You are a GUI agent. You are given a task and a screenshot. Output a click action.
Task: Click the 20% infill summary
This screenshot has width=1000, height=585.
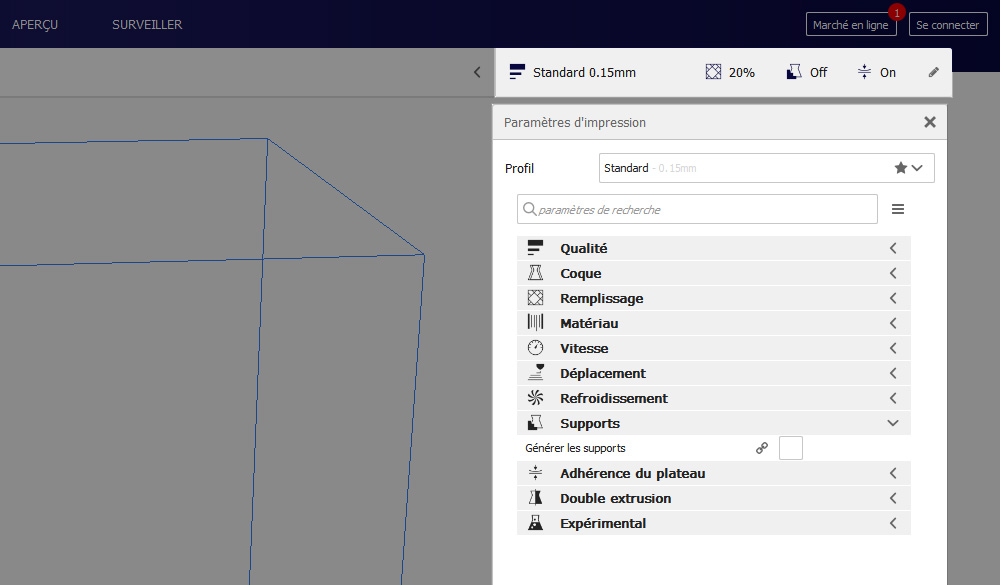(730, 72)
